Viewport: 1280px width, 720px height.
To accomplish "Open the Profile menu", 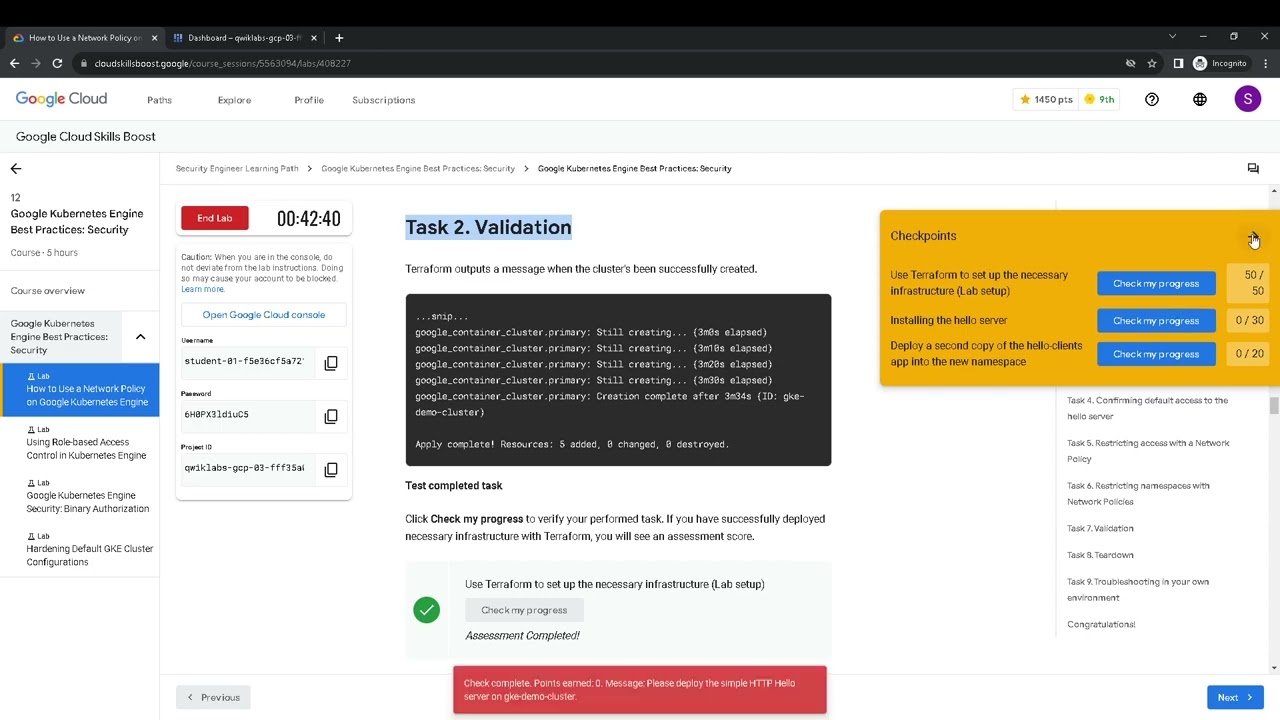I will point(309,100).
